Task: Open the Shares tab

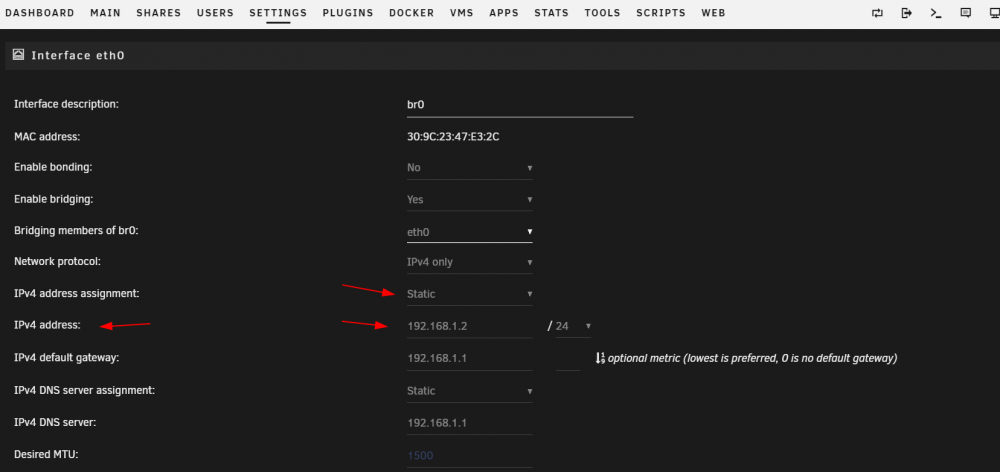Action: point(159,13)
